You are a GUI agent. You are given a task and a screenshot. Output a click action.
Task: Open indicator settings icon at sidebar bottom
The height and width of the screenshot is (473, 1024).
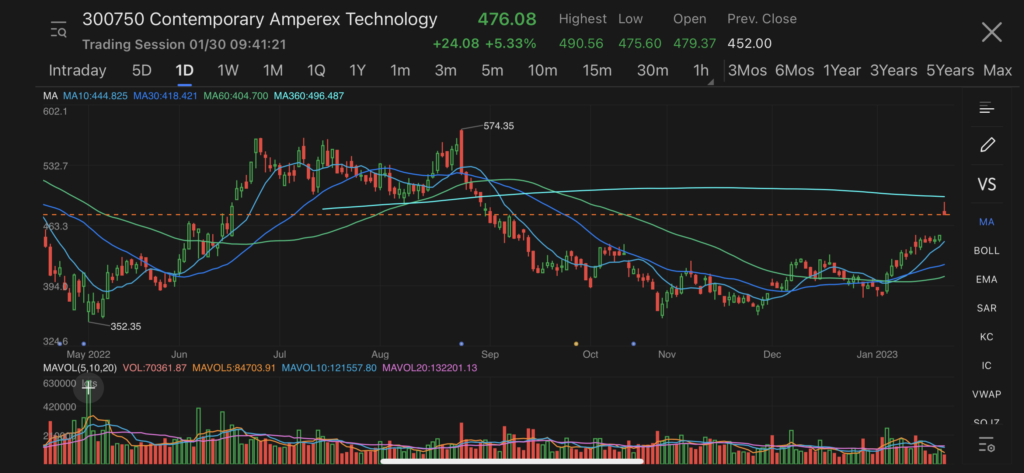[x=987, y=444]
